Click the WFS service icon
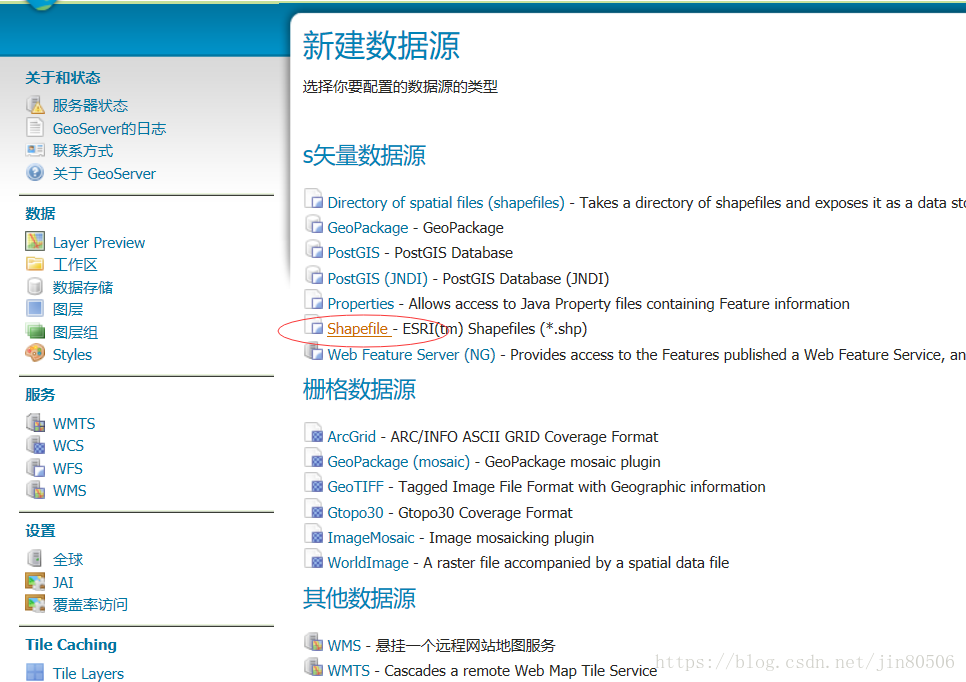Screen dimensions: 966x682 tap(36, 468)
